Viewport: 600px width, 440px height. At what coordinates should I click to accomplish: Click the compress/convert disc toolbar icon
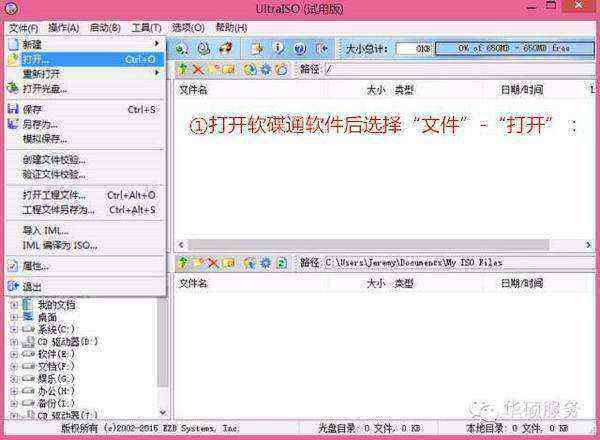tap(204, 49)
